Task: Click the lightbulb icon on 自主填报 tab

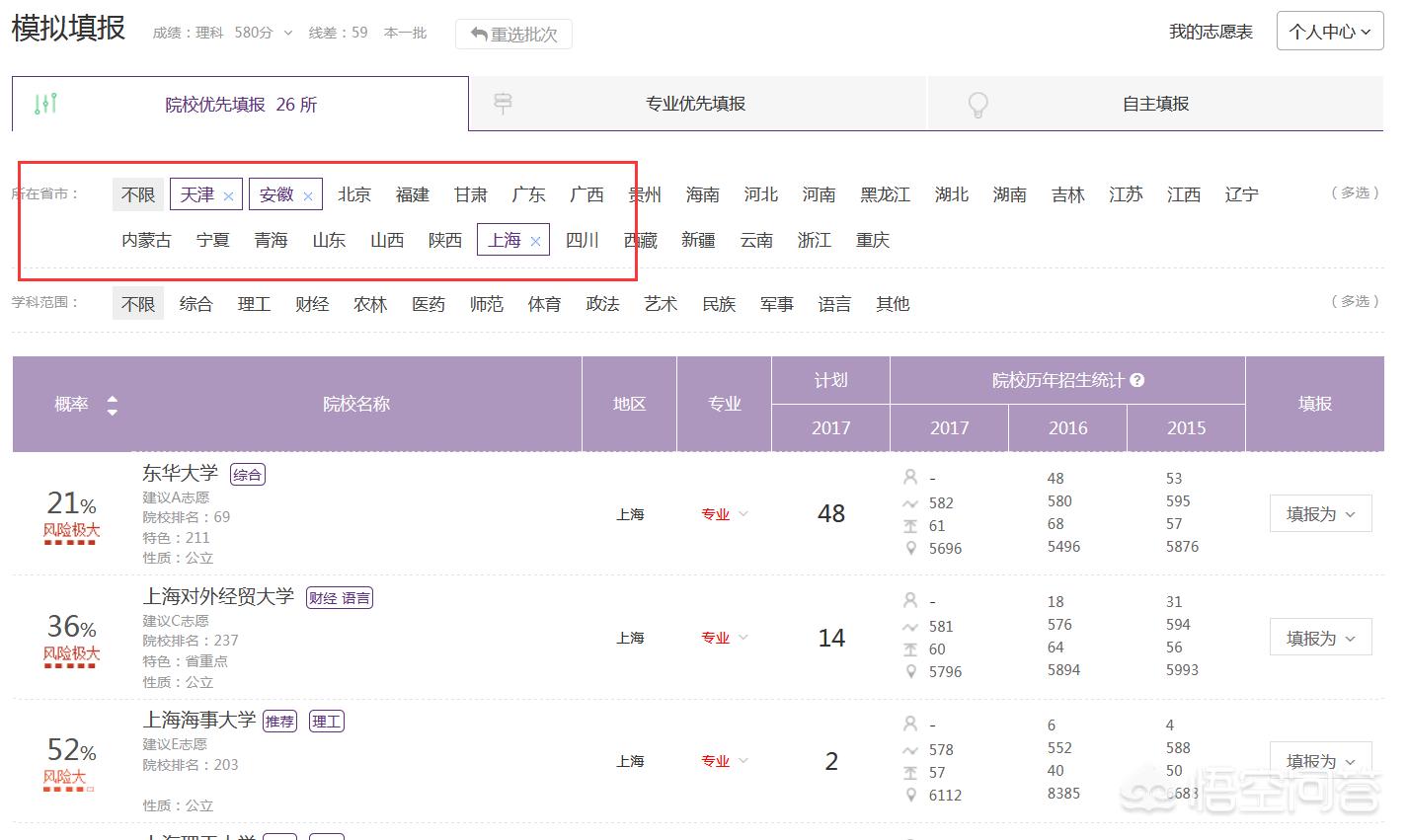Action: click(x=977, y=105)
